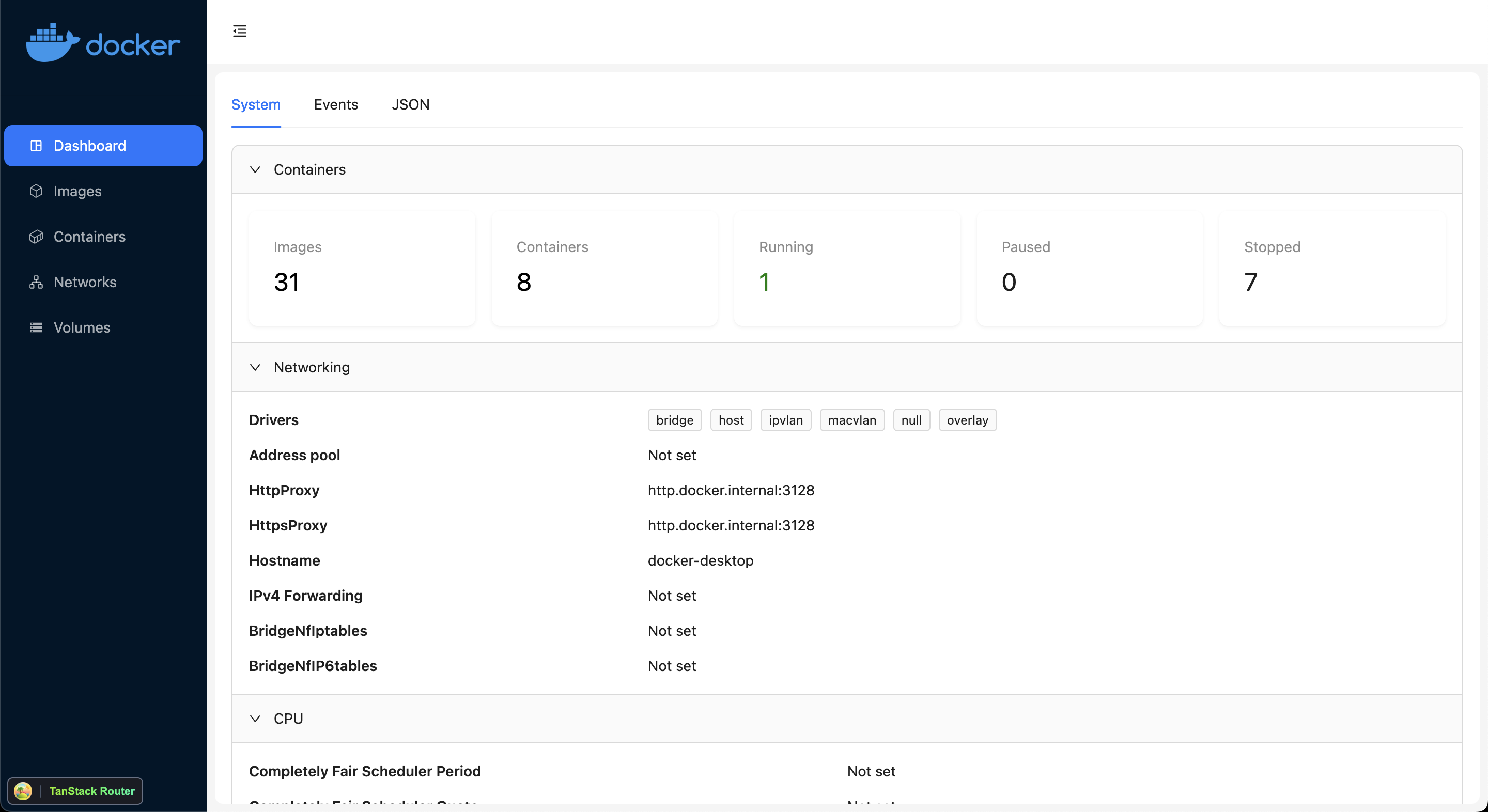Collapse the Networking section chevron

click(x=255, y=367)
